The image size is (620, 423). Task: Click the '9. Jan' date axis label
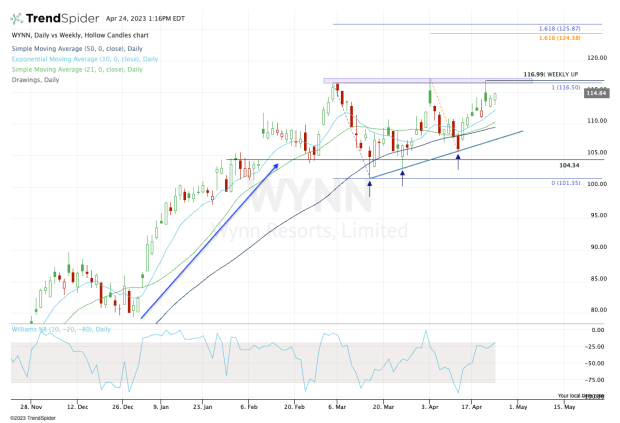coord(161,407)
